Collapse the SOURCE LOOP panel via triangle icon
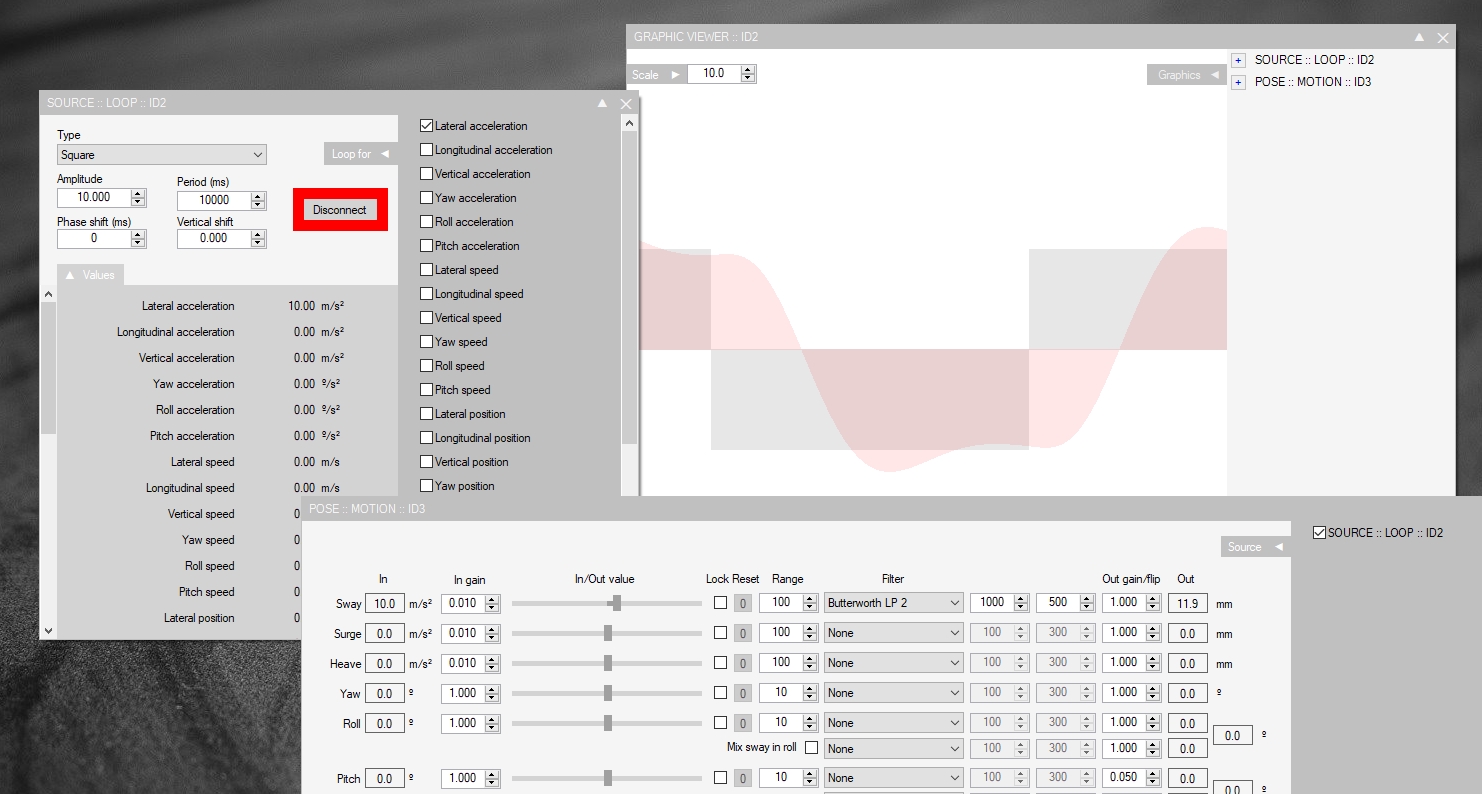 coord(602,103)
